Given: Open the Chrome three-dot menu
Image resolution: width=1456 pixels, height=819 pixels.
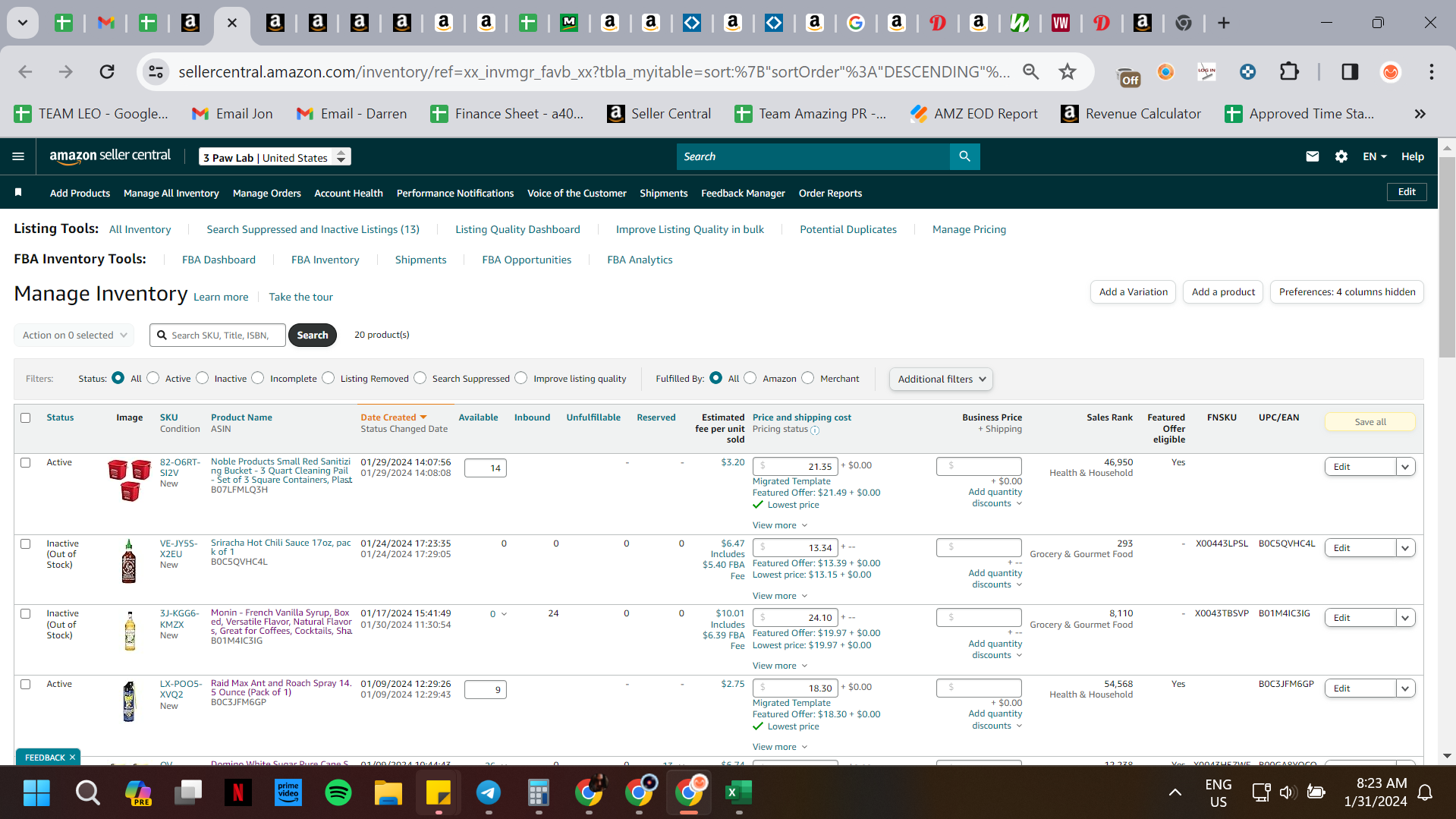Looking at the screenshot, I should [1431, 71].
